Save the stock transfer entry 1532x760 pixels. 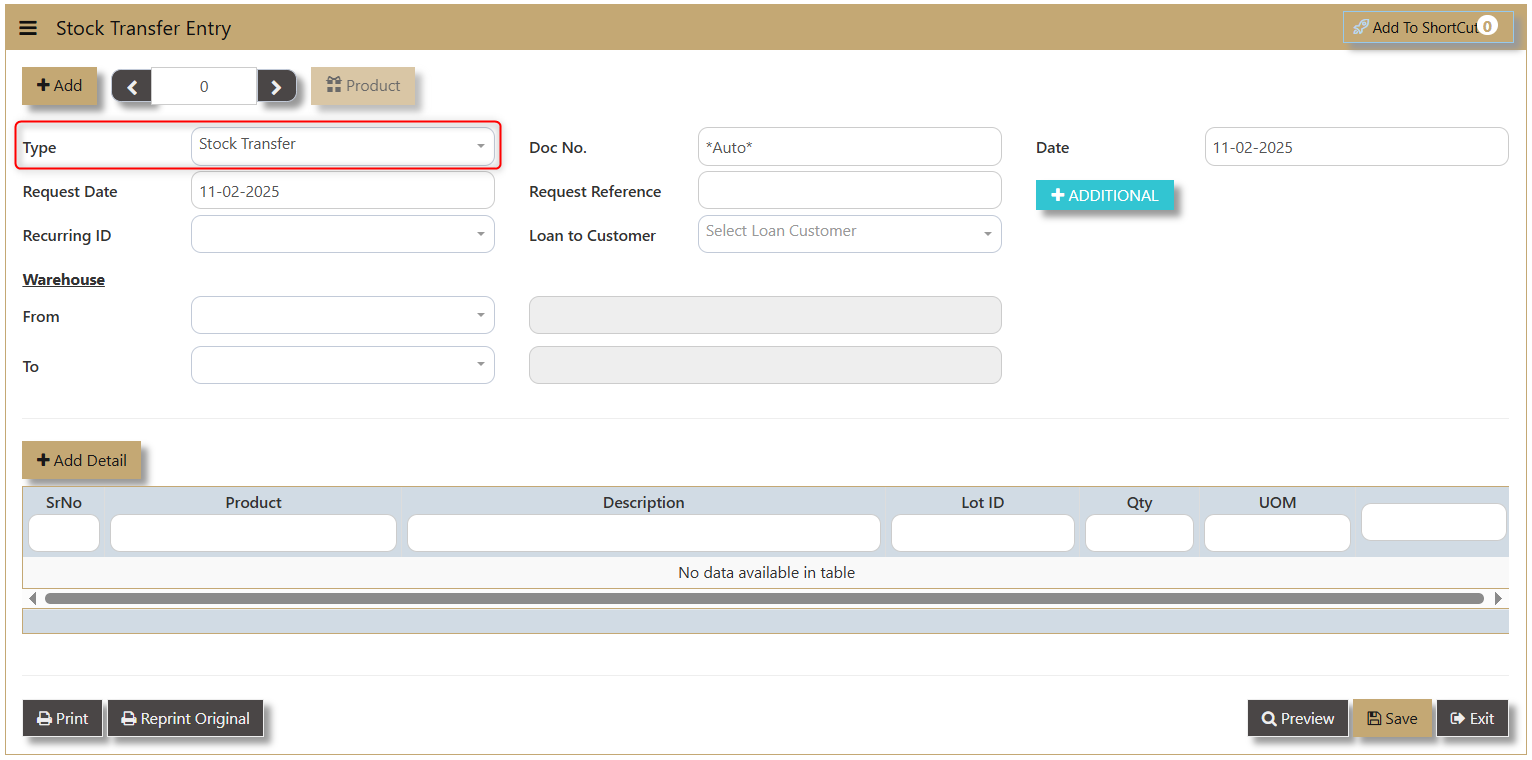[x=1392, y=718]
